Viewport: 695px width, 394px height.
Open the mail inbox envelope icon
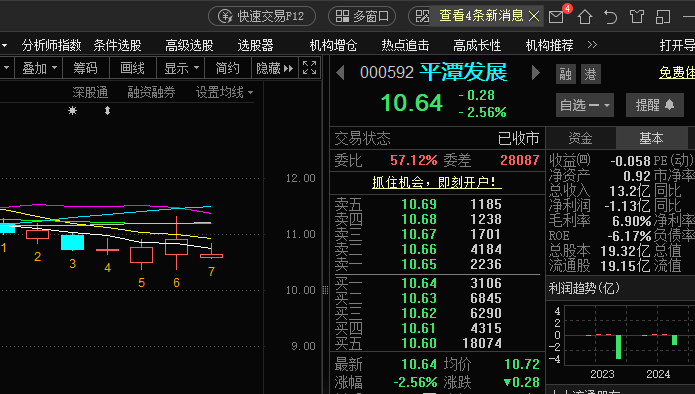click(x=556, y=17)
